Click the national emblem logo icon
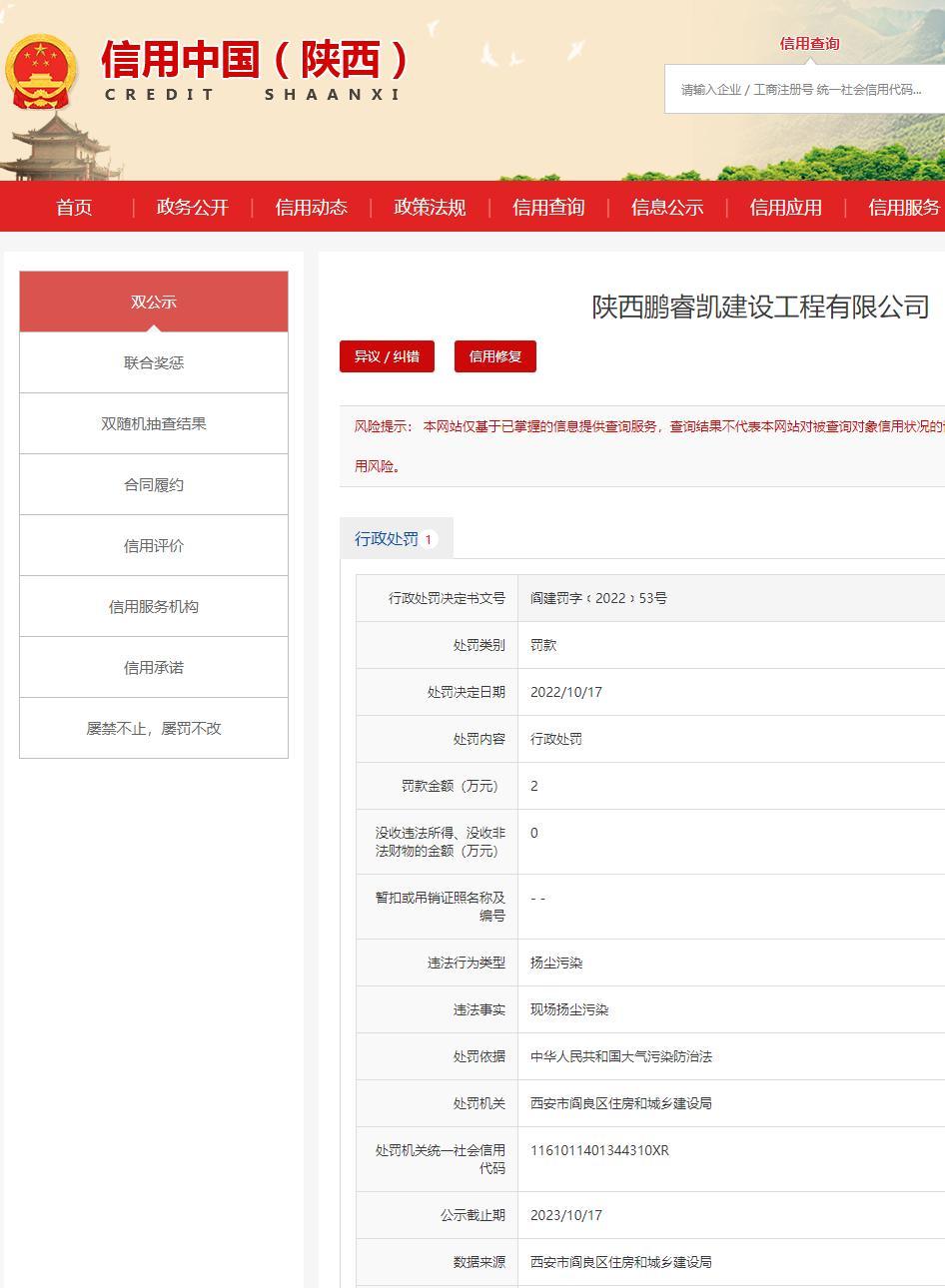This screenshot has width=945, height=1288. [41, 72]
